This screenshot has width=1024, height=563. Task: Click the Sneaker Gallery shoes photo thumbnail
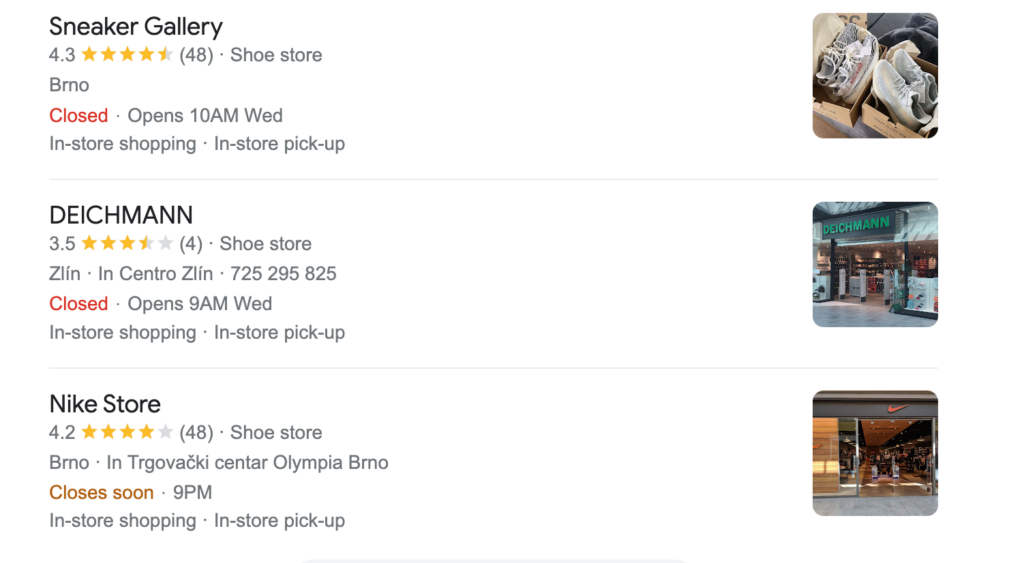tap(875, 75)
